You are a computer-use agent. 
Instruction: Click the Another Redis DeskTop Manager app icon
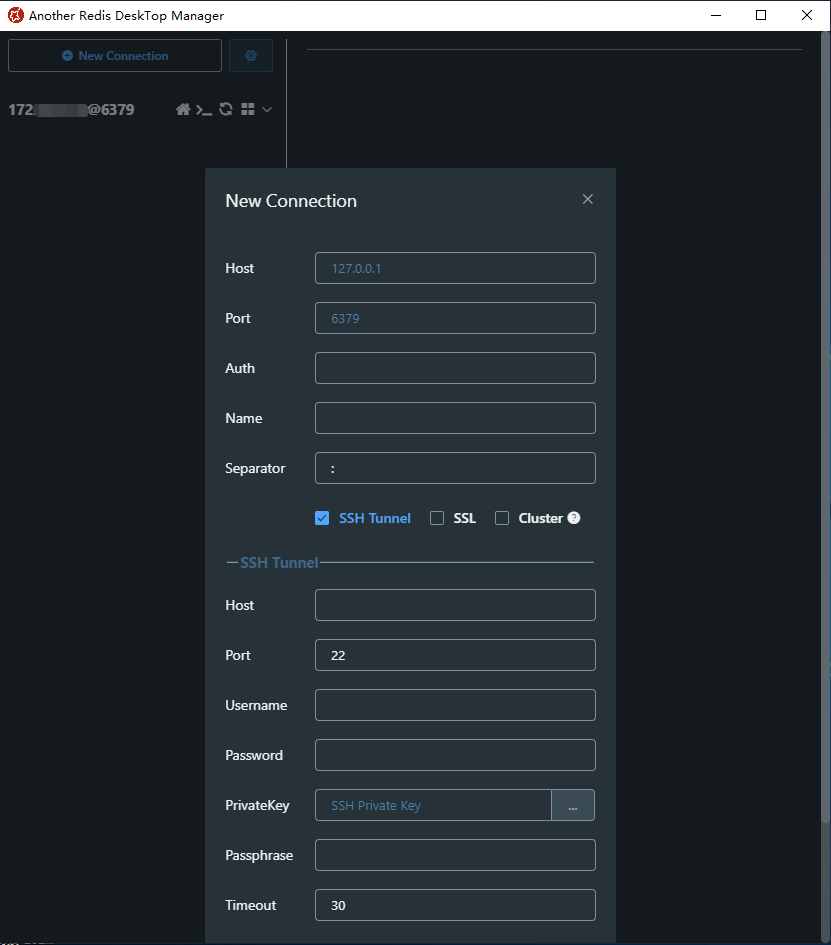pos(16,16)
